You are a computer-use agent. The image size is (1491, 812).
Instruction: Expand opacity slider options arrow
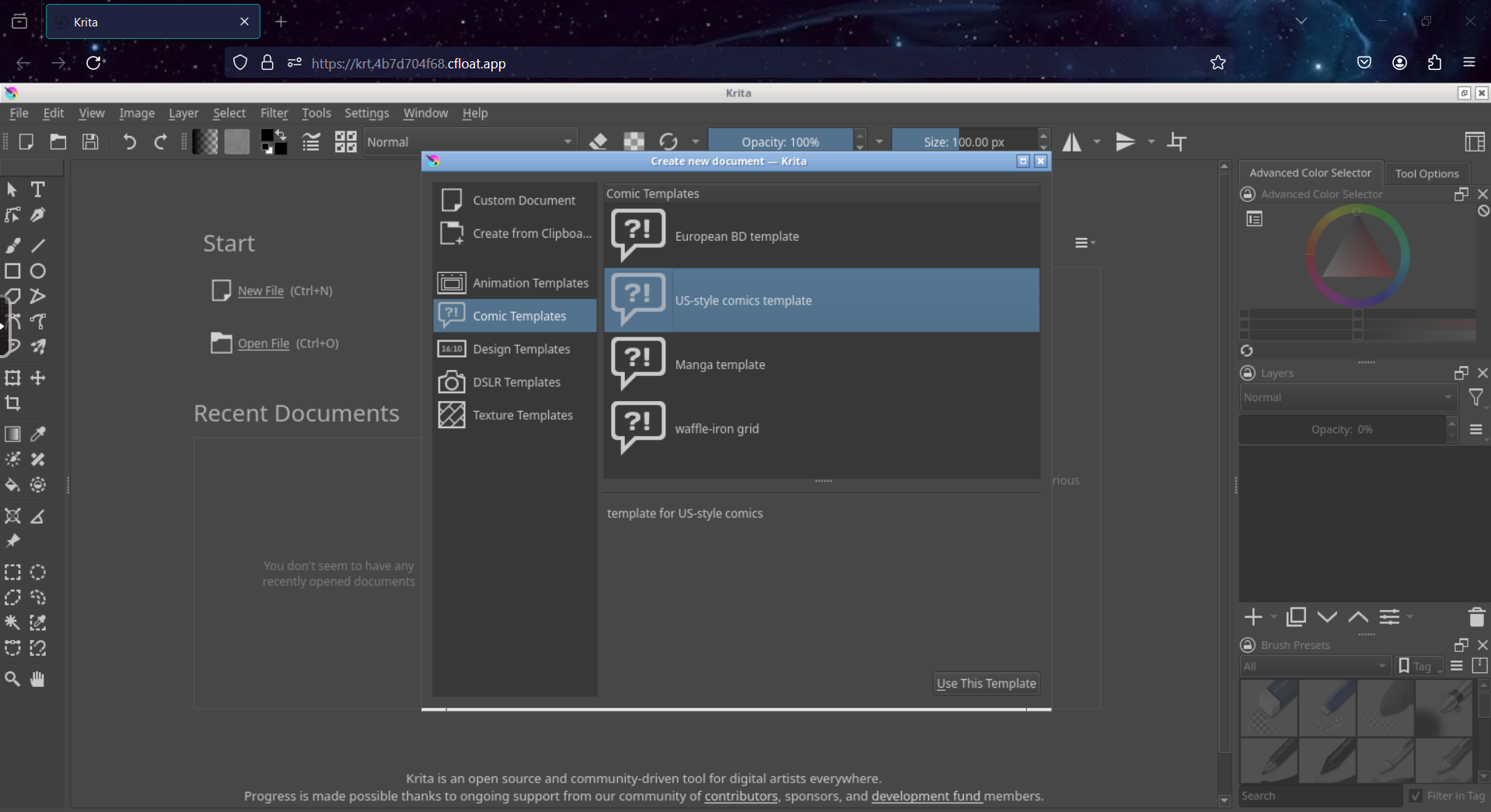coord(879,142)
